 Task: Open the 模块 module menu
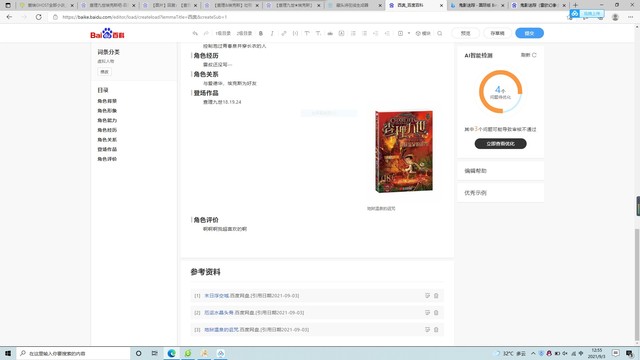(x=423, y=33)
